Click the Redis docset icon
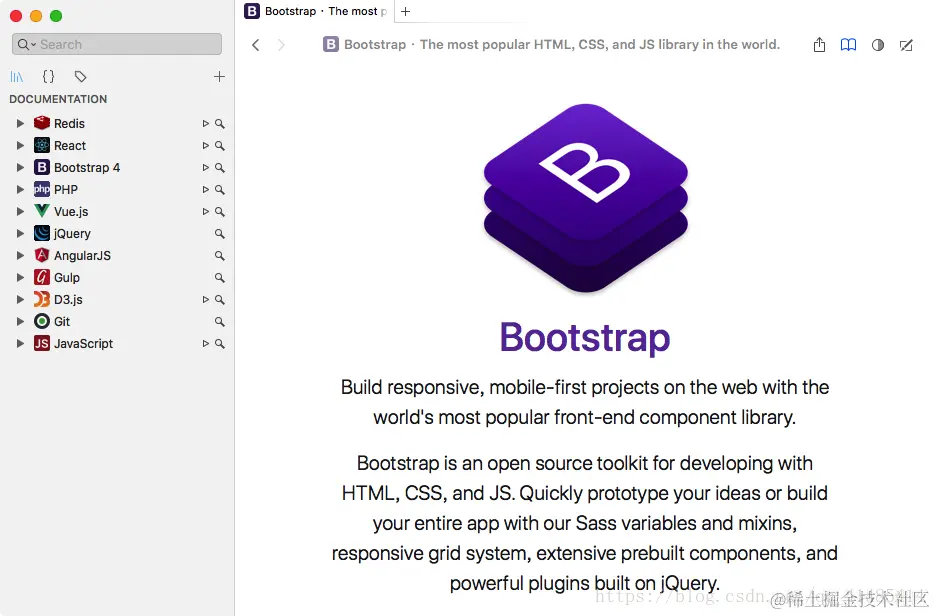This screenshot has height=616, width=936. click(42, 123)
